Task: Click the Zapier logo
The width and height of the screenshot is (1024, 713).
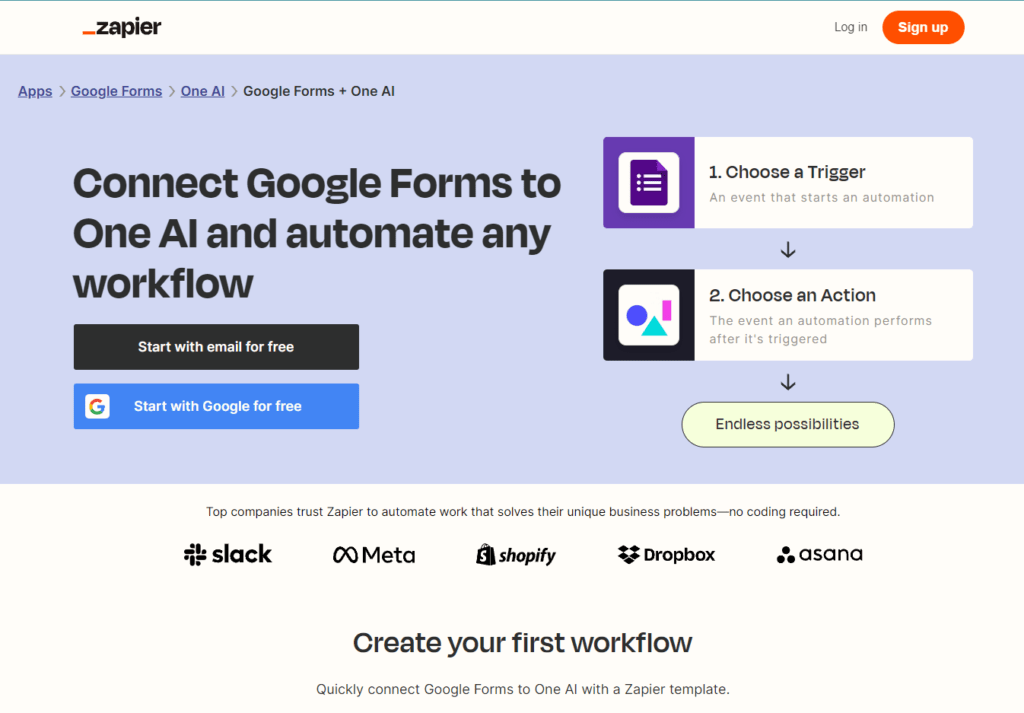Action: pos(122,28)
